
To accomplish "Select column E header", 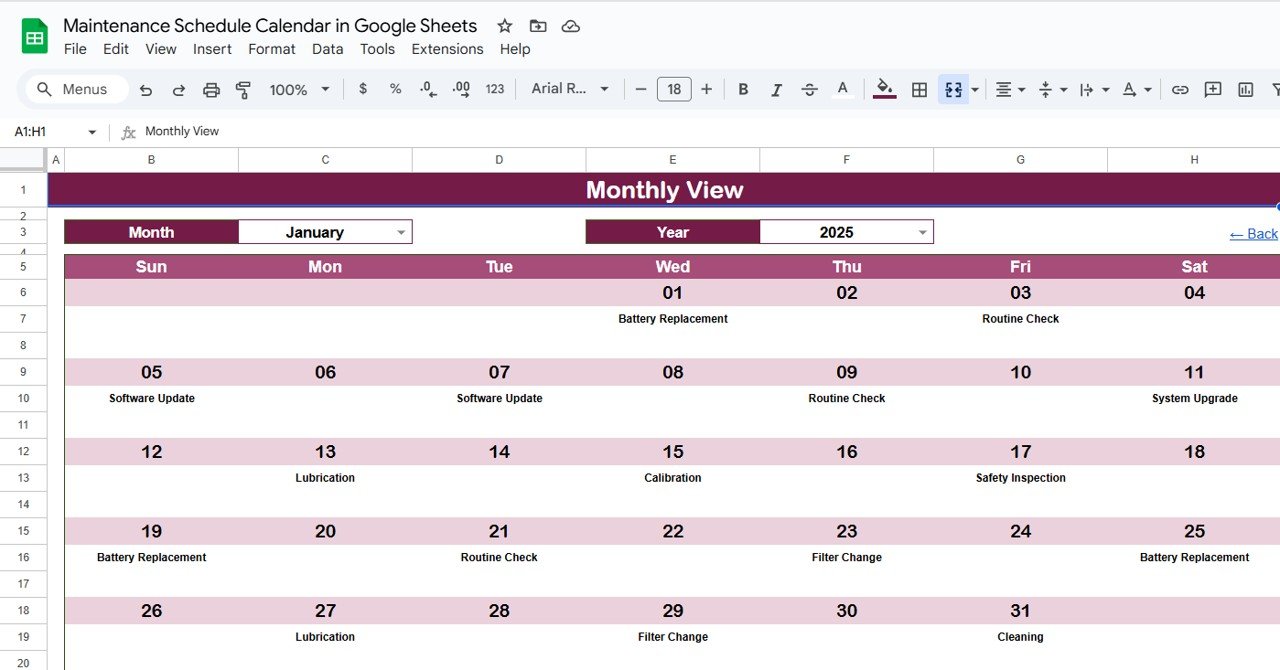I will (x=673, y=160).
